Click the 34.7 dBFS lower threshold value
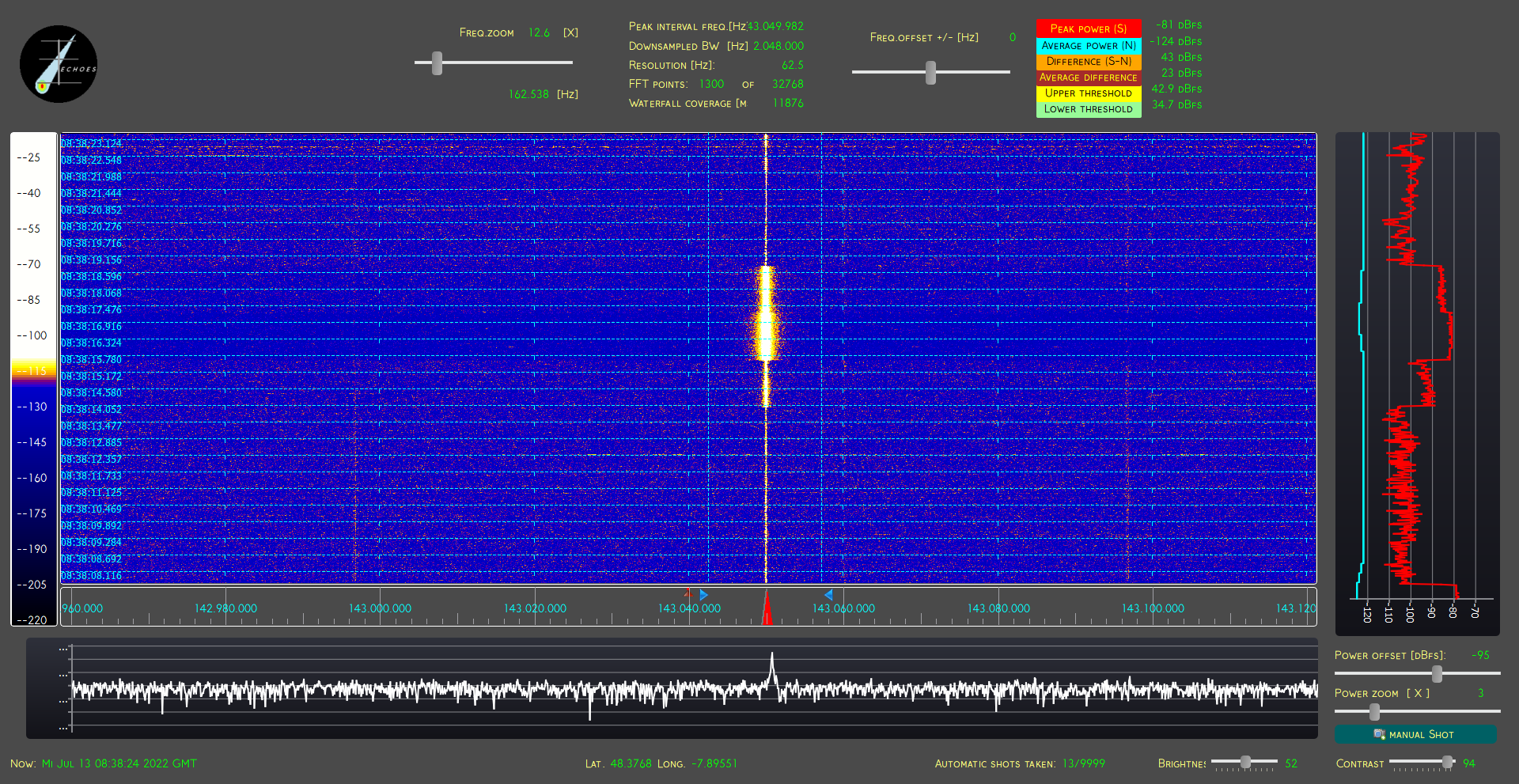The height and width of the screenshot is (784, 1519). [x=1176, y=104]
